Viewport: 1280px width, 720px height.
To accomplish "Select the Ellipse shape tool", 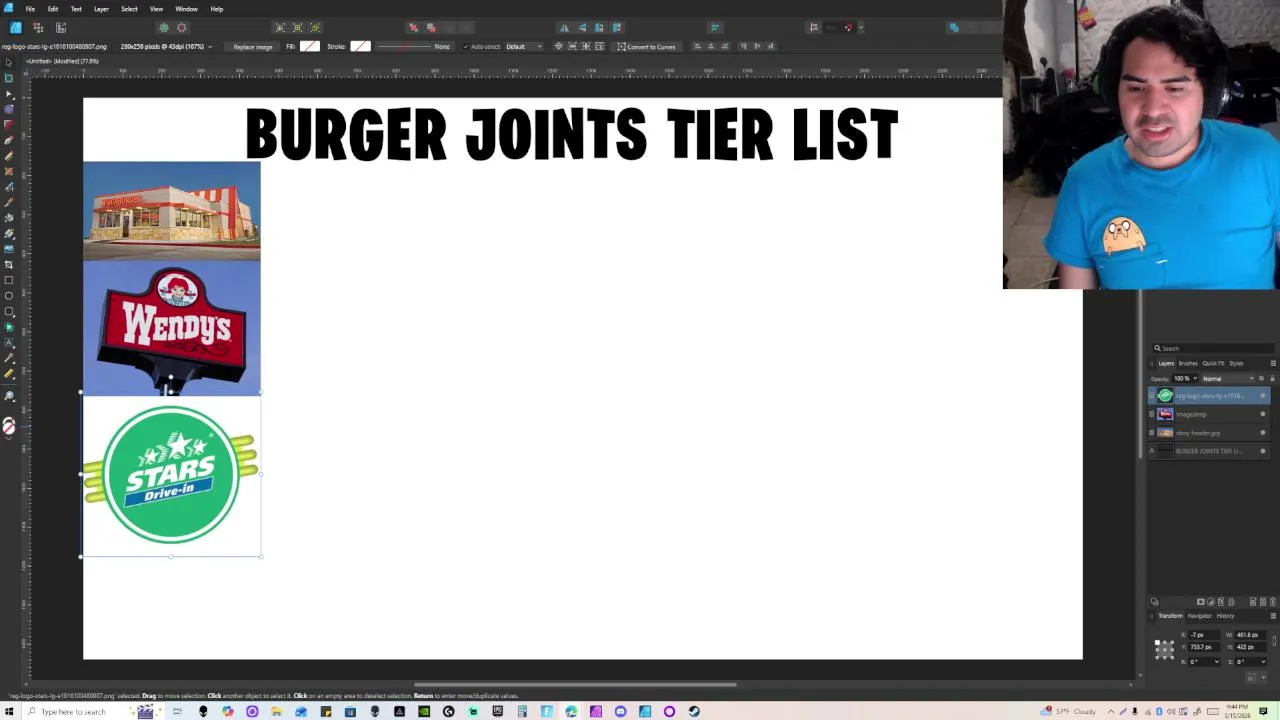I will 9,295.
